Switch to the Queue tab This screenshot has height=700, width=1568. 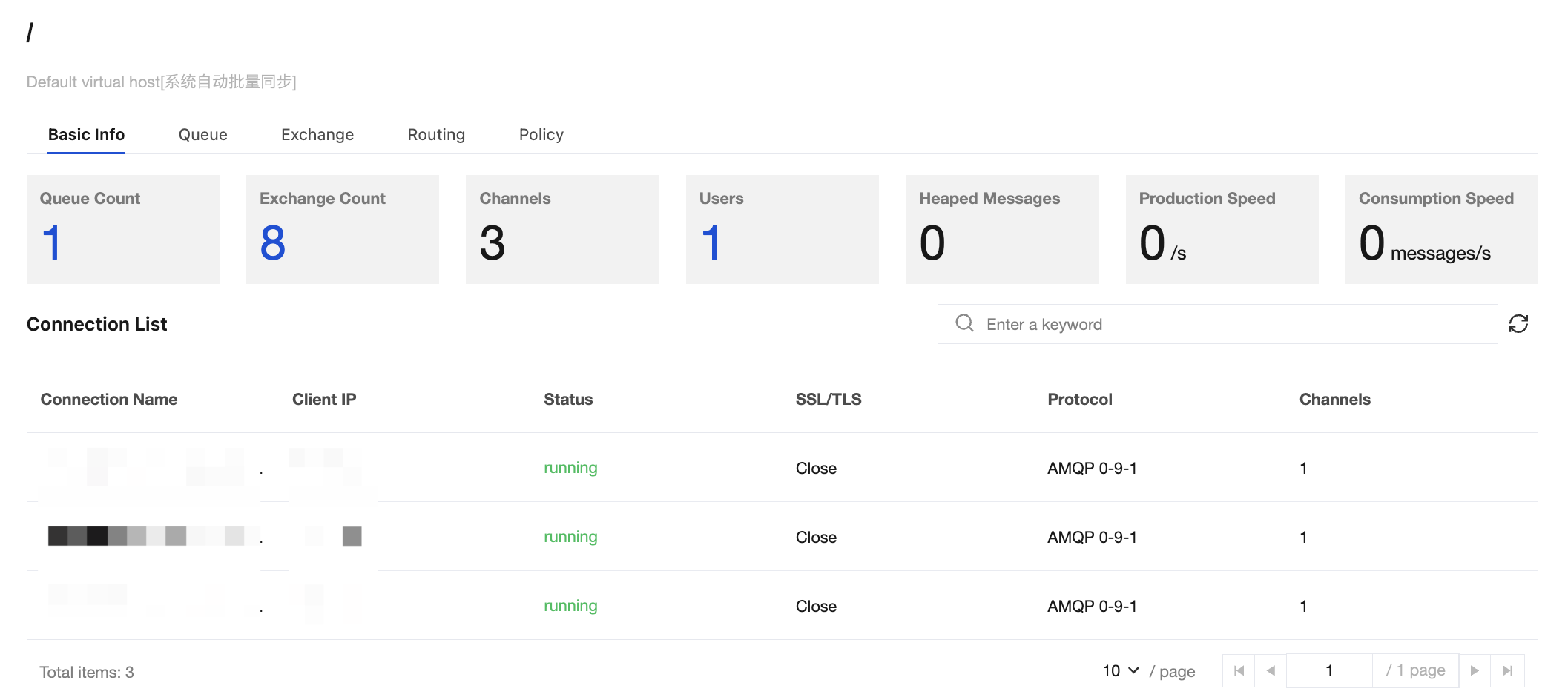pyautogui.click(x=202, y=135)
